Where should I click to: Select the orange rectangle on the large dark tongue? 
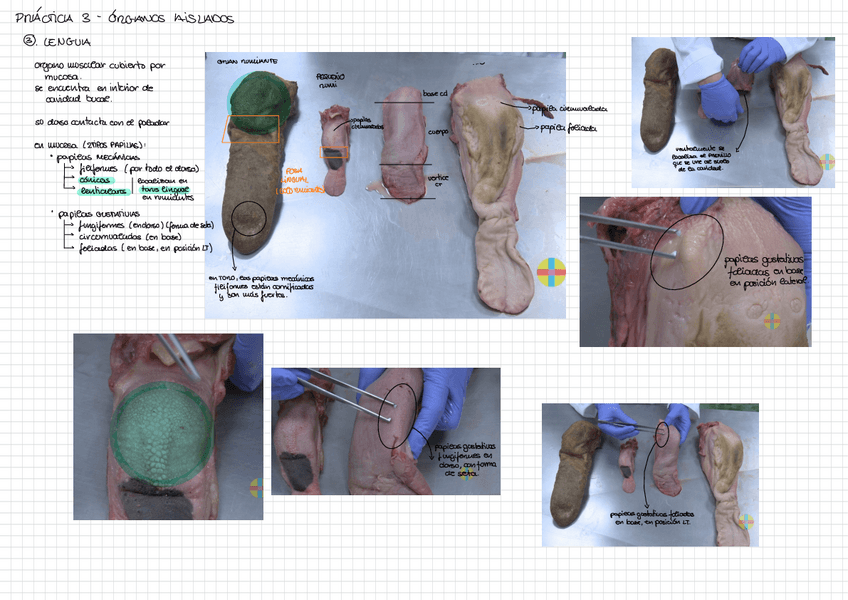click(250, 128)
